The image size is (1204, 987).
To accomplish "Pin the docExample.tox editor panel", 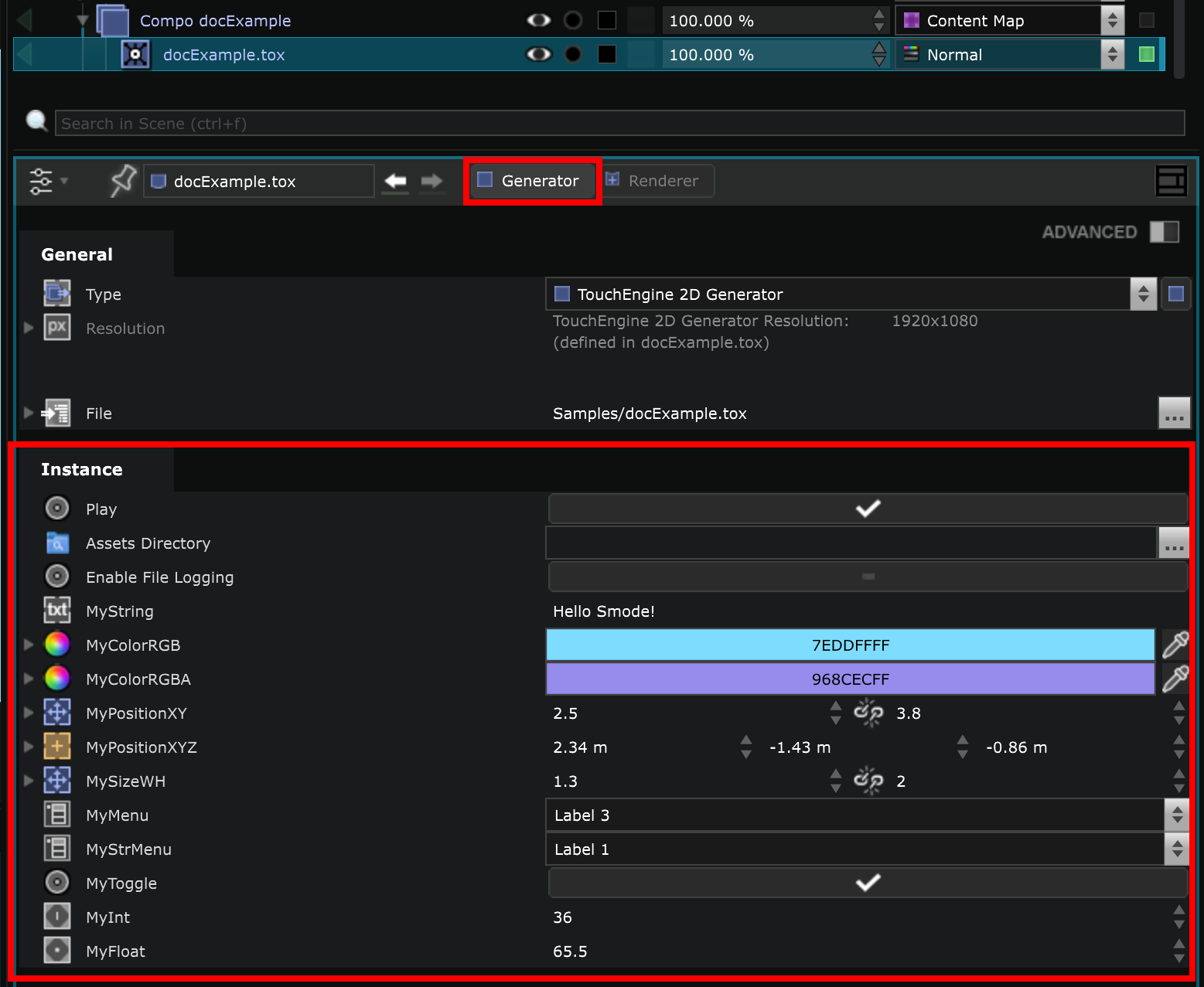I will tap(123, 181).
